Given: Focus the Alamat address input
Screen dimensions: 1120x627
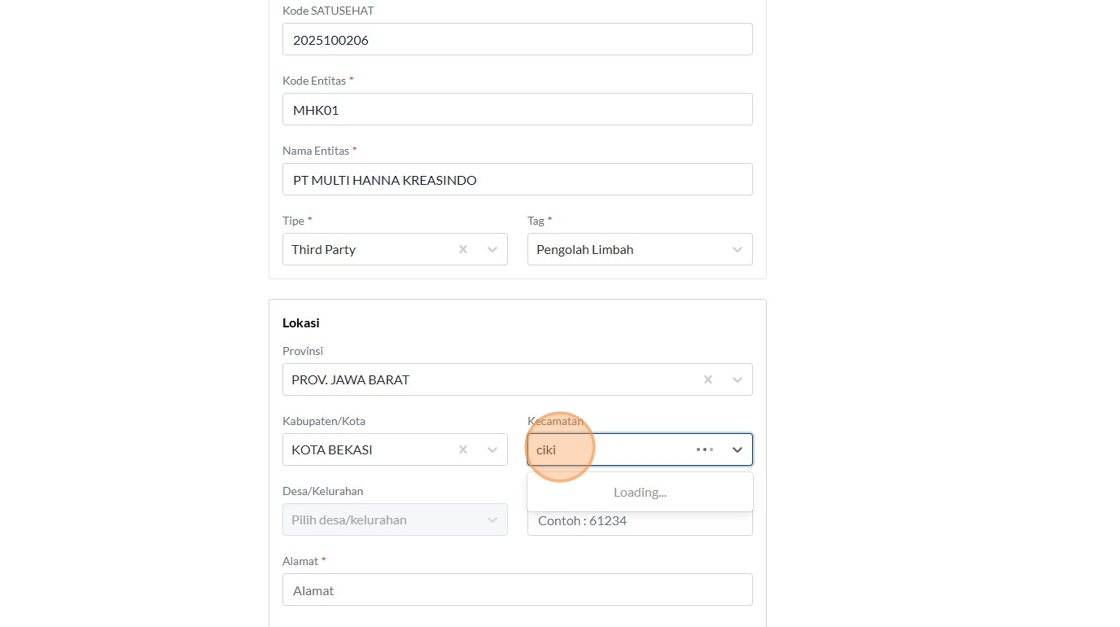Looking at the screenshot, I should click(517, 590).
